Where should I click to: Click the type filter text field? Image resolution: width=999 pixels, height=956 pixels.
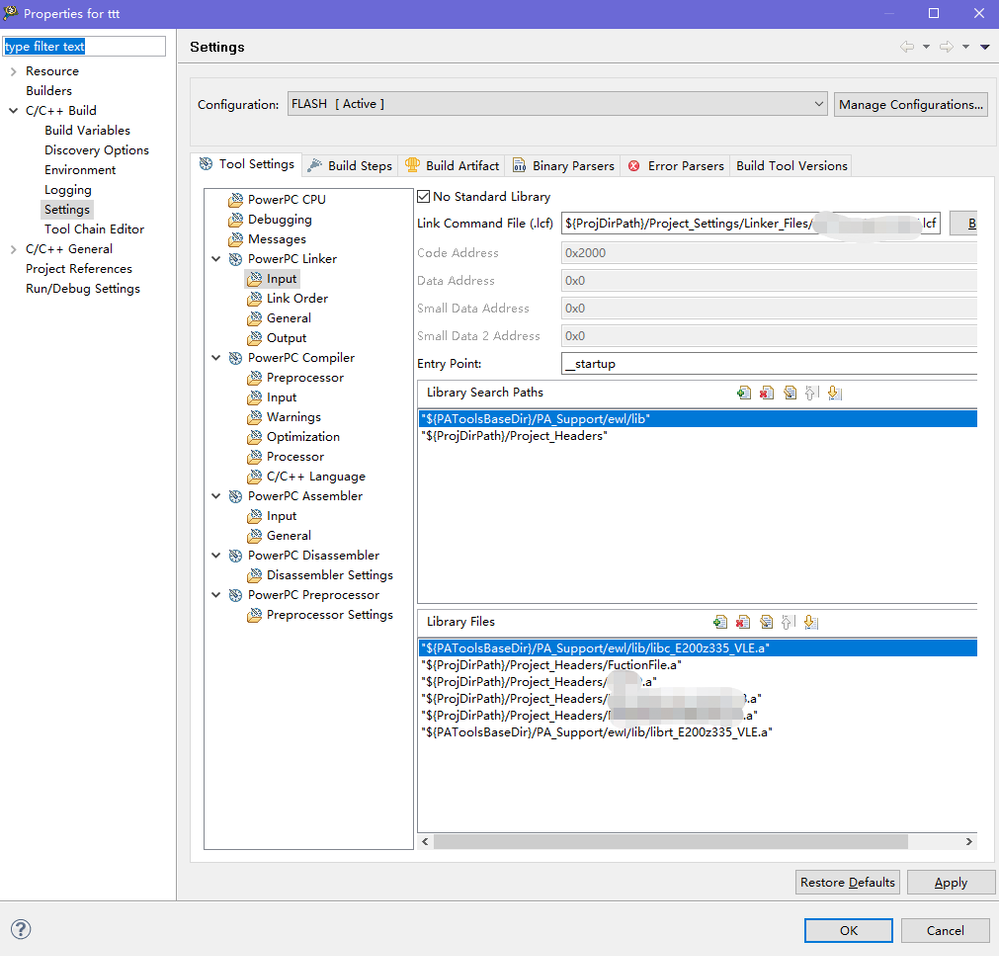[84, 46]
